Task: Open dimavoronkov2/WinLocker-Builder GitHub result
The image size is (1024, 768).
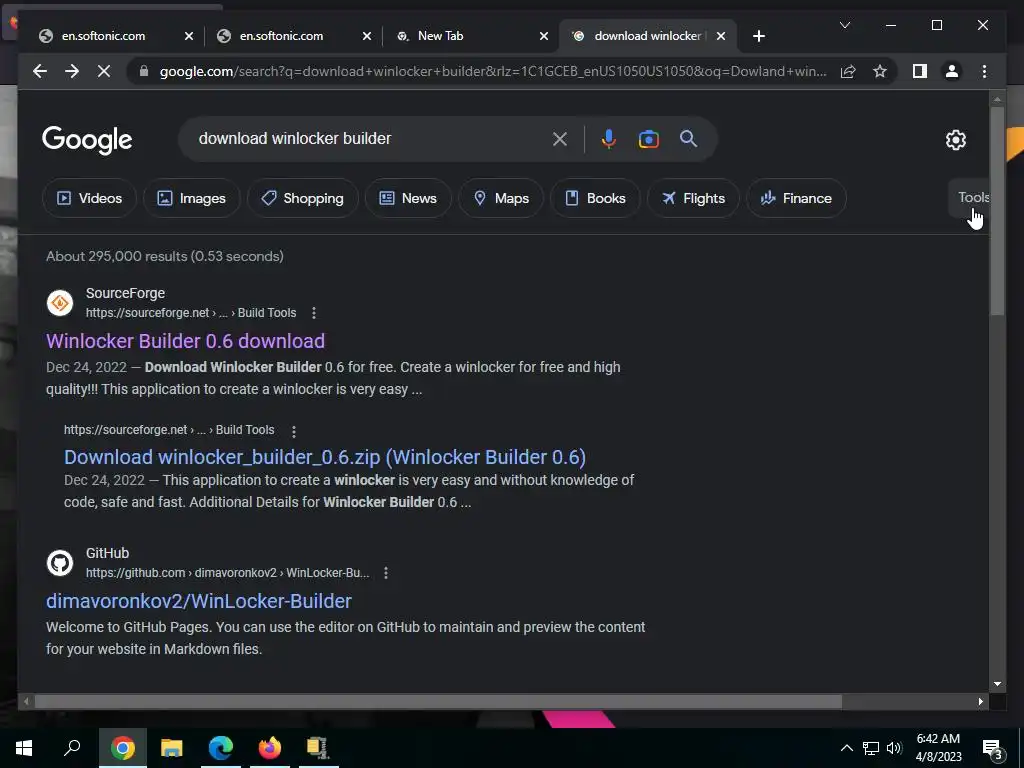Action: tap(199, 601)
